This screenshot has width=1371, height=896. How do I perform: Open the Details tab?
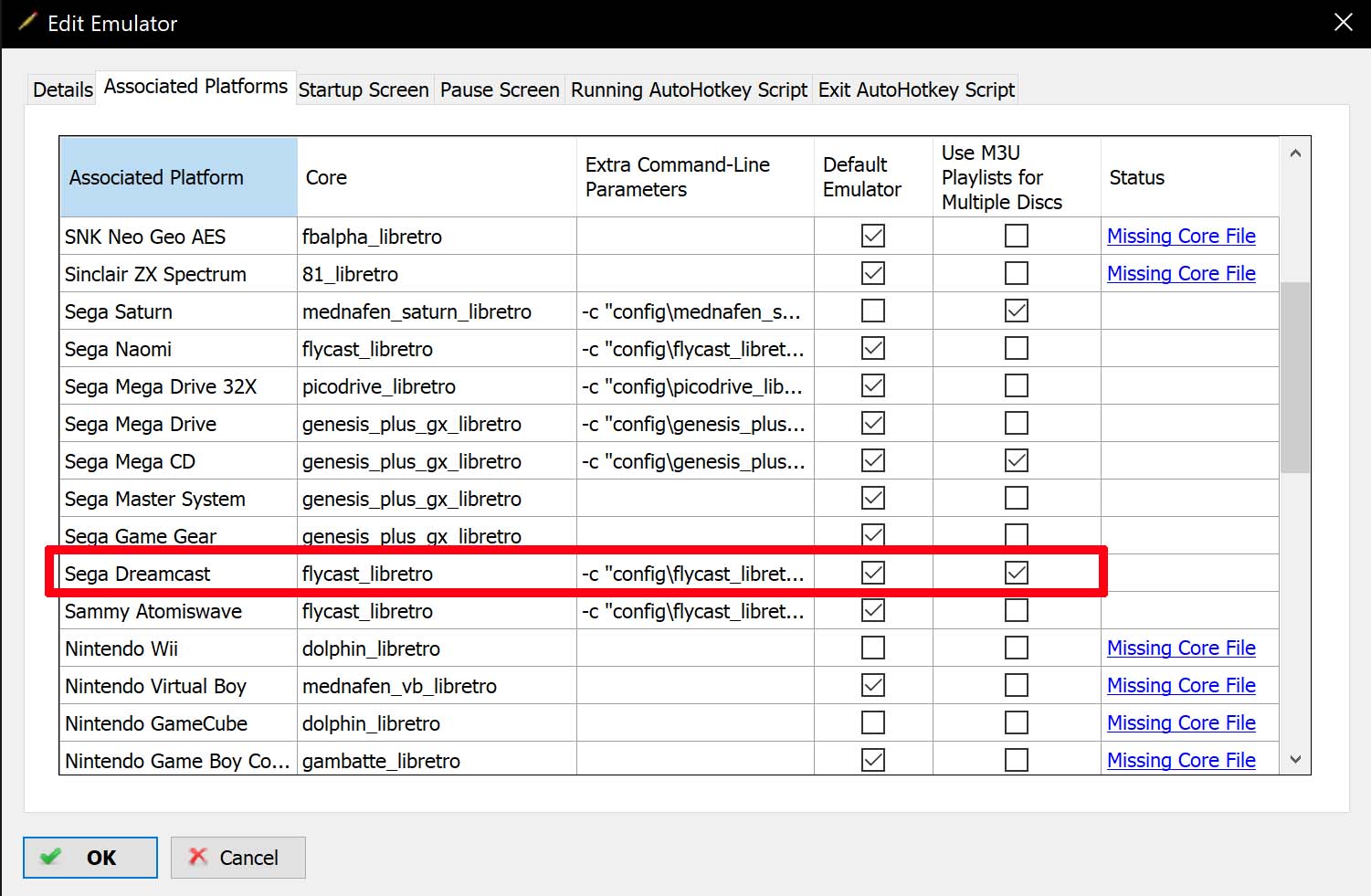[62, 90]
